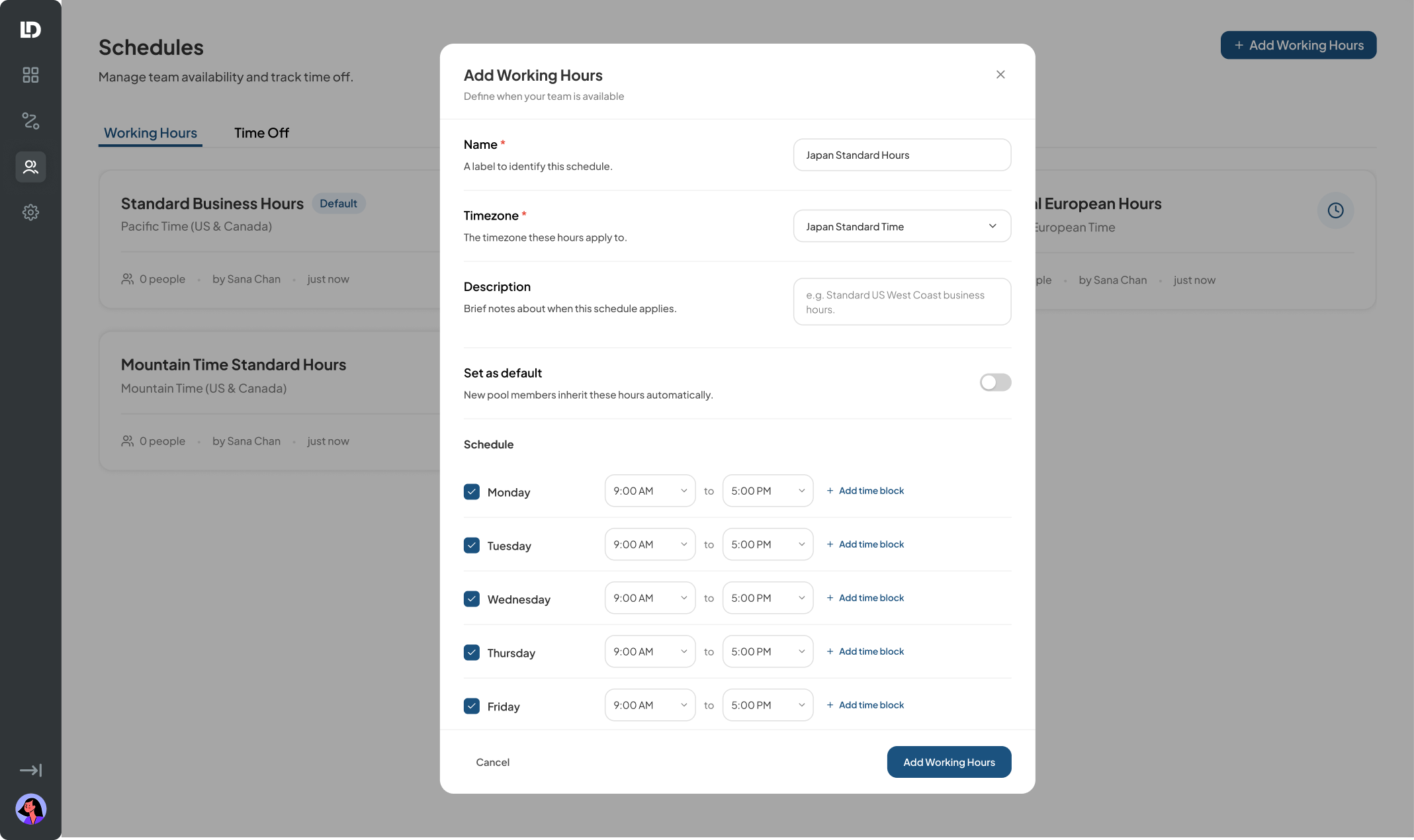
Task: Uncheck the Thursday checkbox
Action: [472, 652]
